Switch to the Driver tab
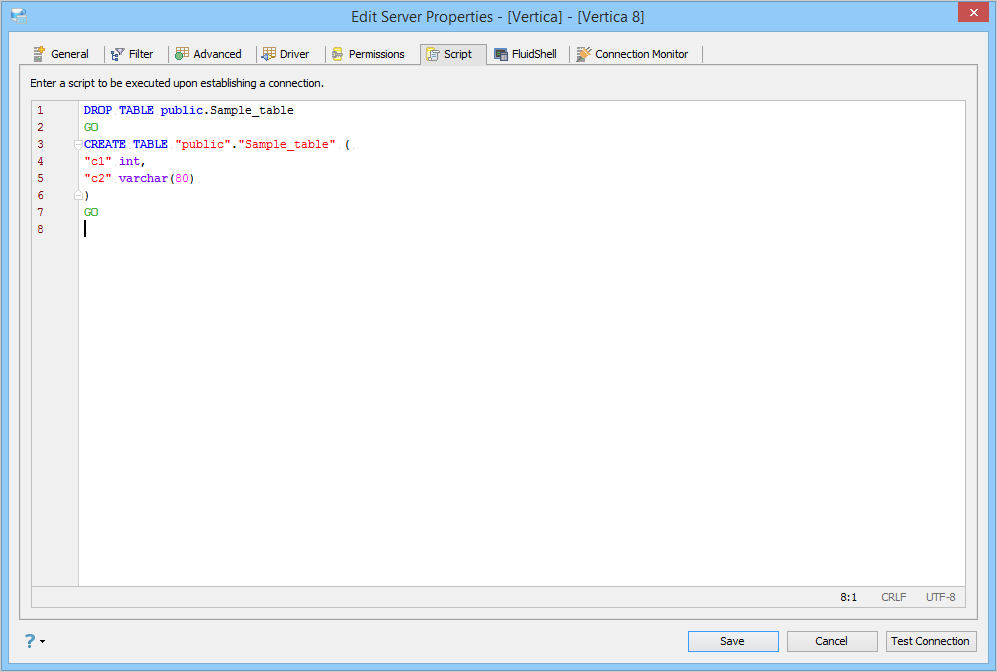The height and width of the screenshot is (672, 997). click(286, 54)
